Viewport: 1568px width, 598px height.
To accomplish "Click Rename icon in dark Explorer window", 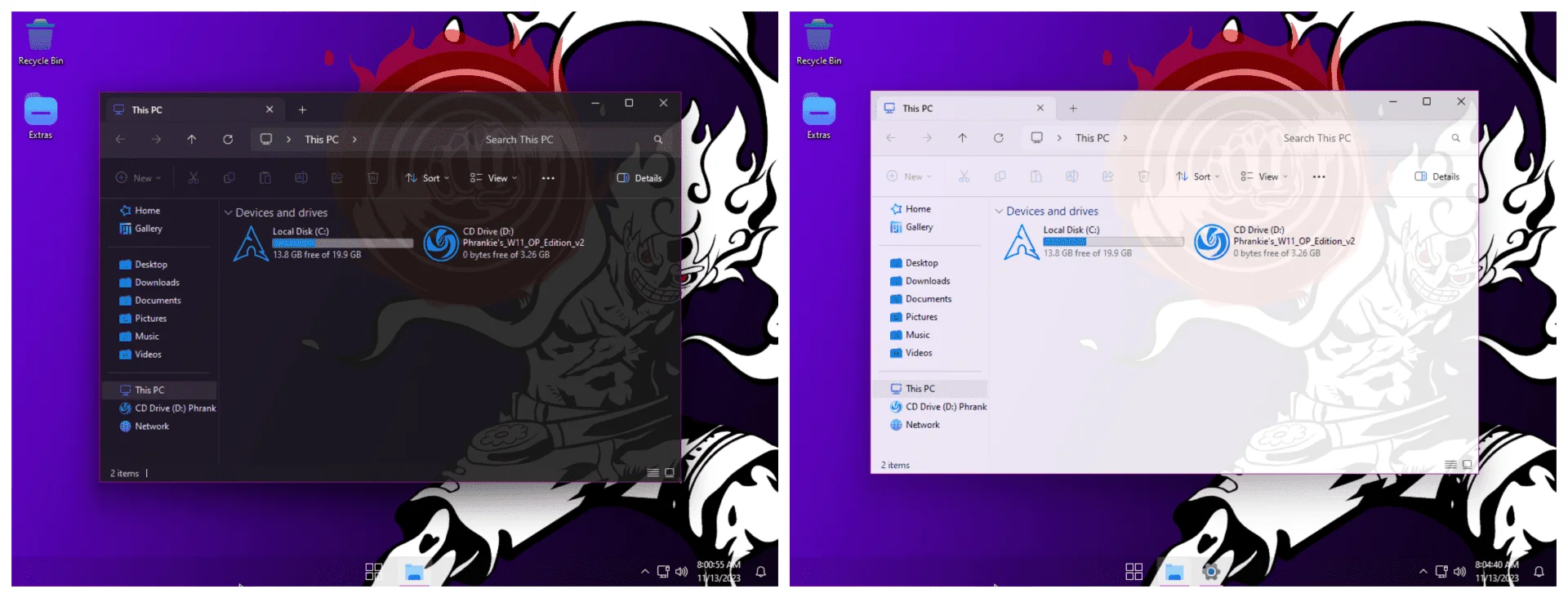I will [x=301, y=178].
